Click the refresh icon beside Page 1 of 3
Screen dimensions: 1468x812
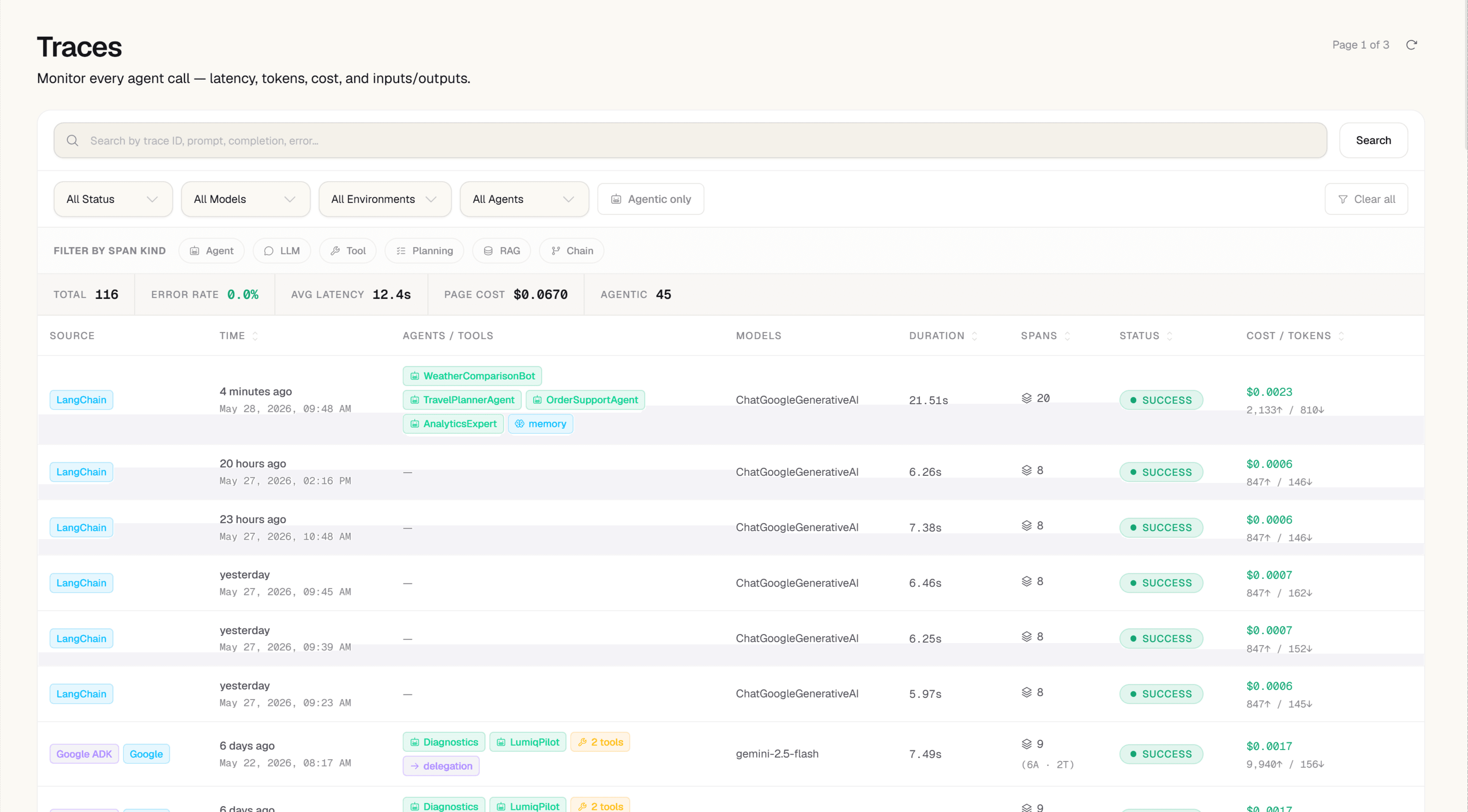[1411, 45]
